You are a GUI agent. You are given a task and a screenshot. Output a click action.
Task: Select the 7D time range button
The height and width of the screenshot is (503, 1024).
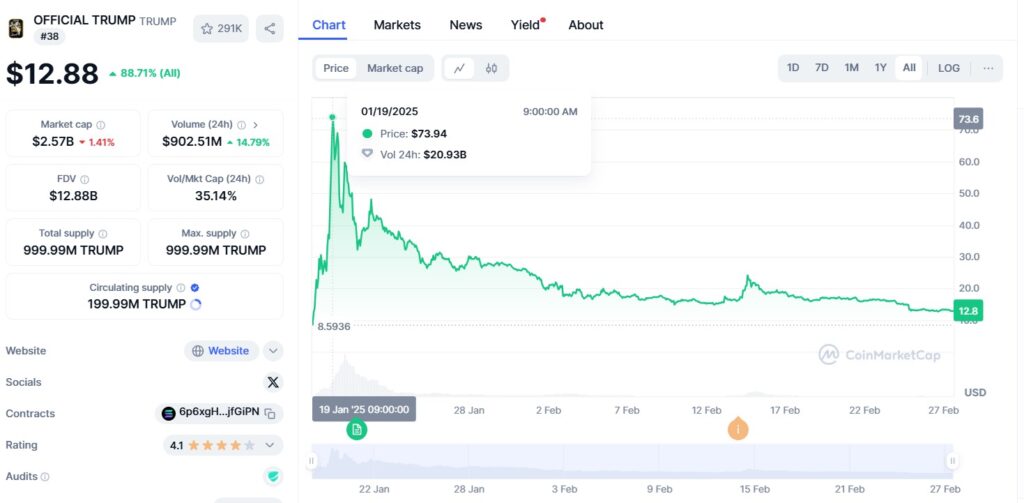822,68
